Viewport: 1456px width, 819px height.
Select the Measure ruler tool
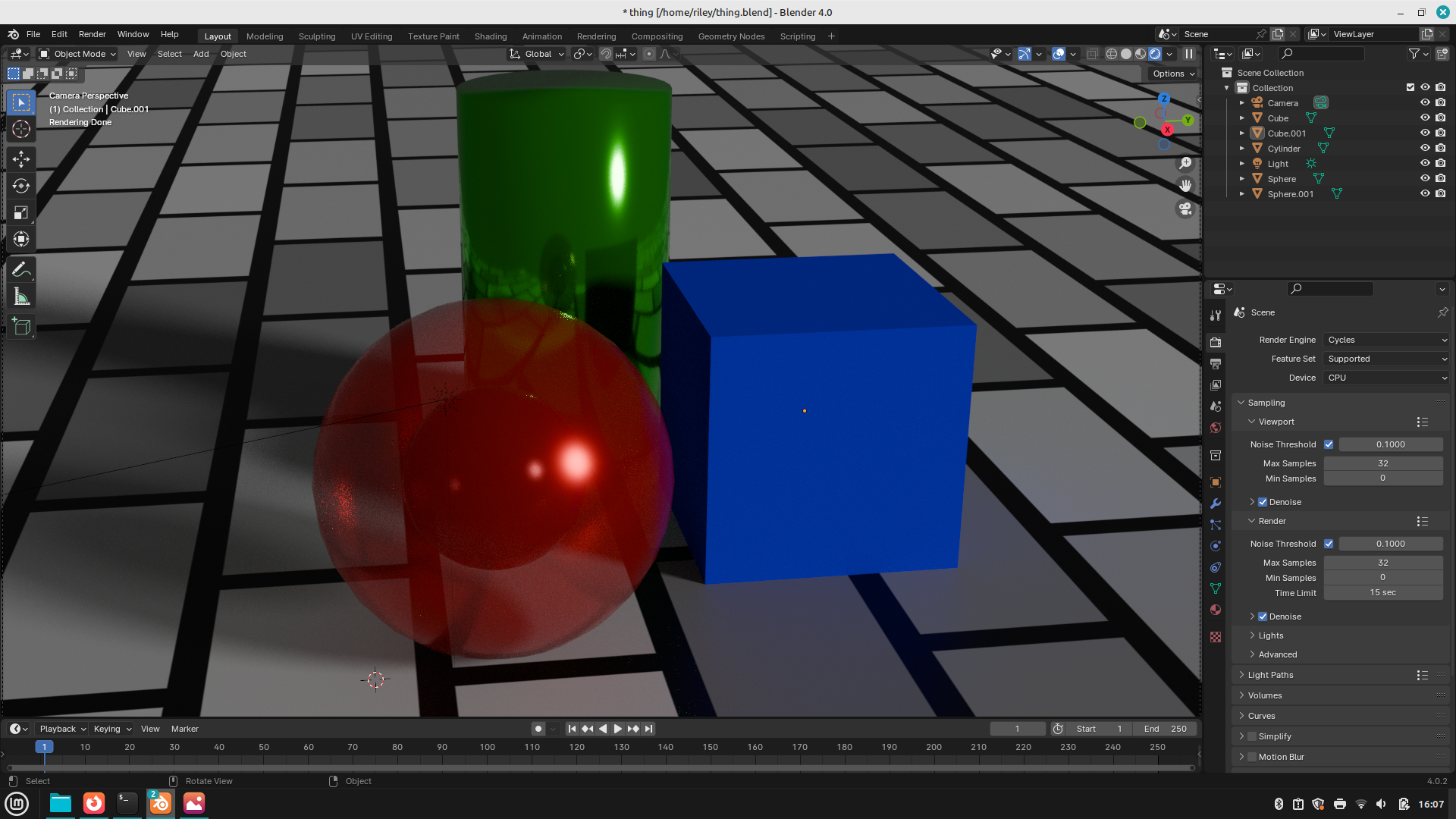click(x=21, y=297)
